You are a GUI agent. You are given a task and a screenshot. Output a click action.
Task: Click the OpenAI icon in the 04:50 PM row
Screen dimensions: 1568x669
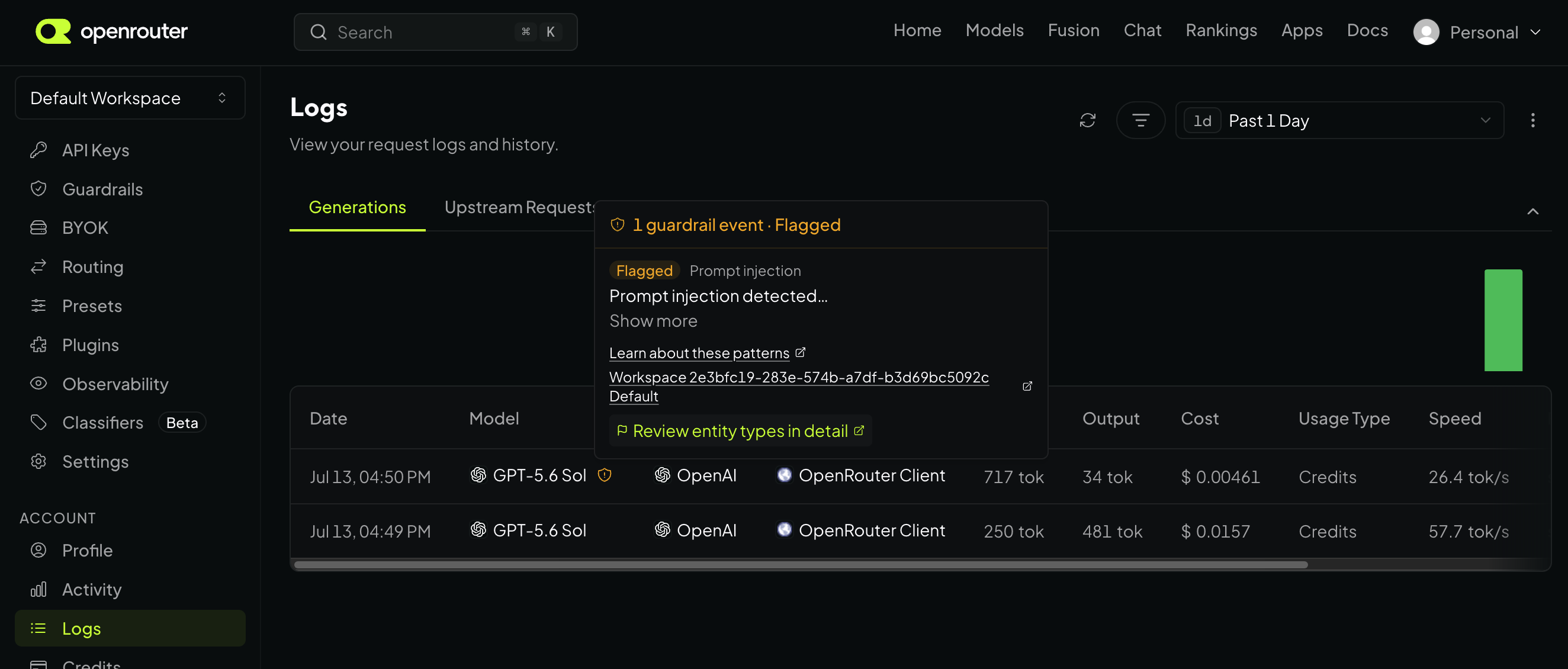661,475
